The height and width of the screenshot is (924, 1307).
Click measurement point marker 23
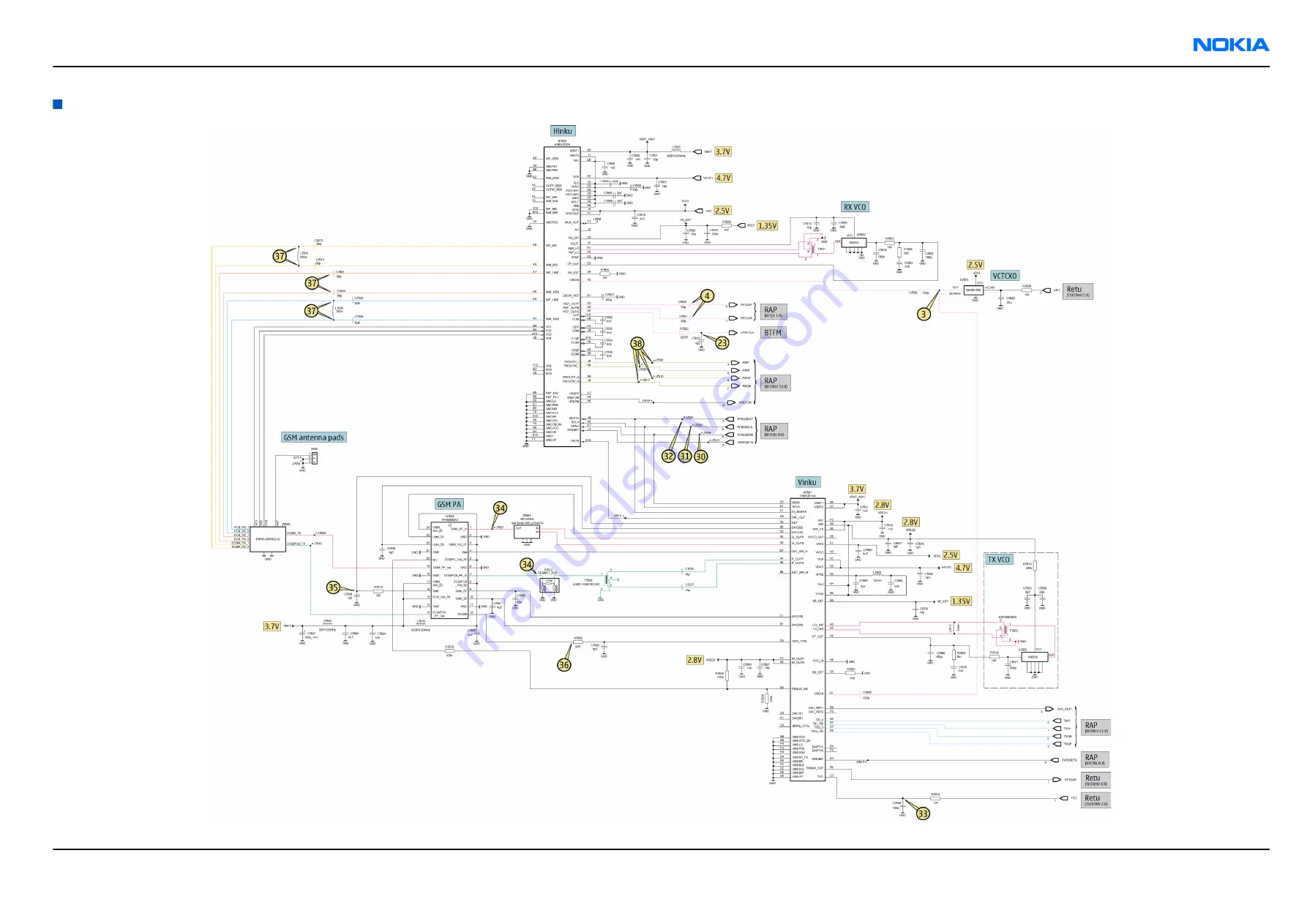(722, 342)
